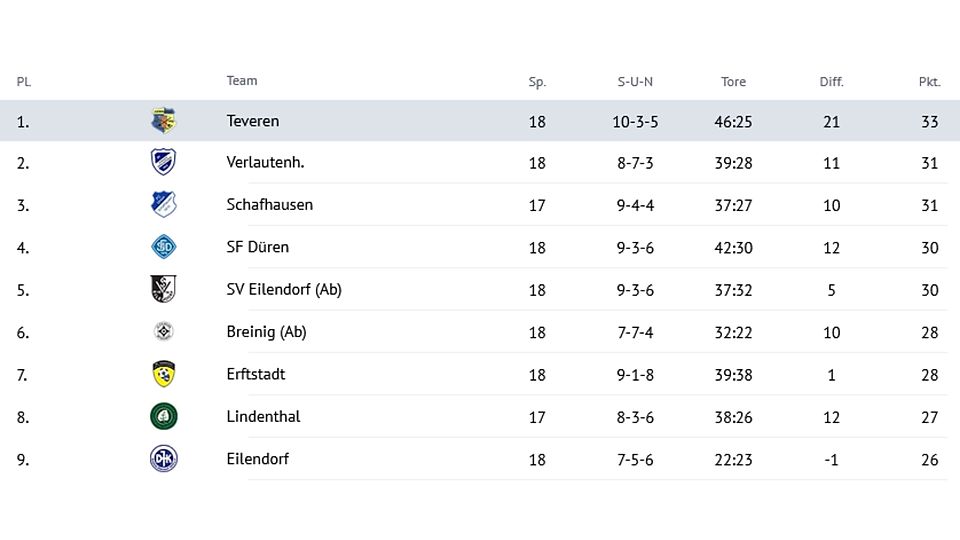Click the Diff. column header
960x540 pixels.
[x=831, y=81]
